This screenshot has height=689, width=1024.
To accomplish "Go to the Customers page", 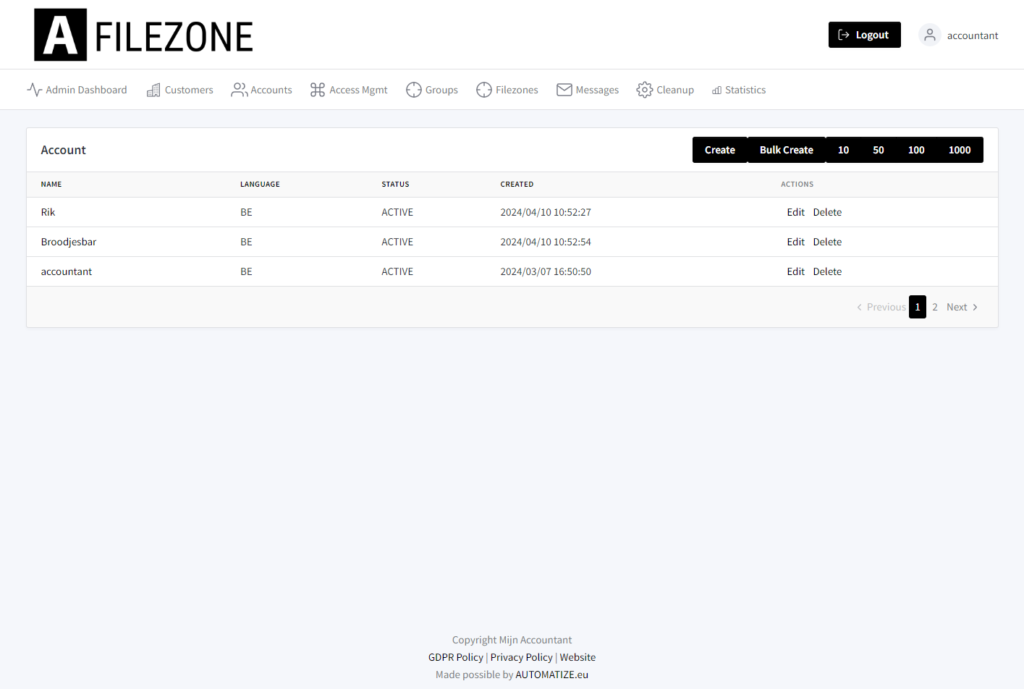I will coord(180,89).
